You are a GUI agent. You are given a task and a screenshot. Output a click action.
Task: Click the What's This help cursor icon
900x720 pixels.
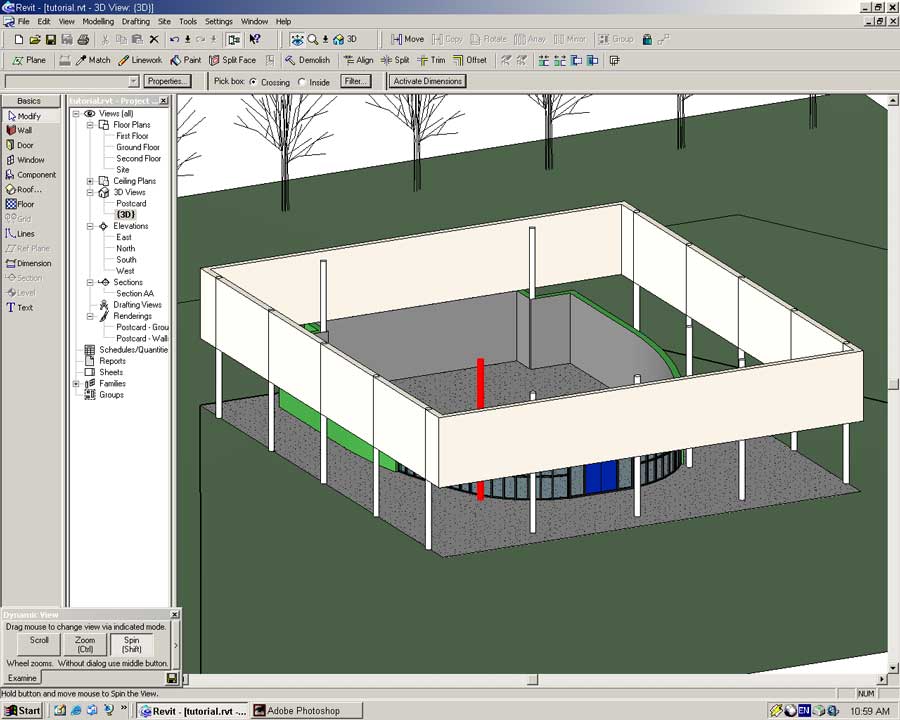(x=255, y=40)
